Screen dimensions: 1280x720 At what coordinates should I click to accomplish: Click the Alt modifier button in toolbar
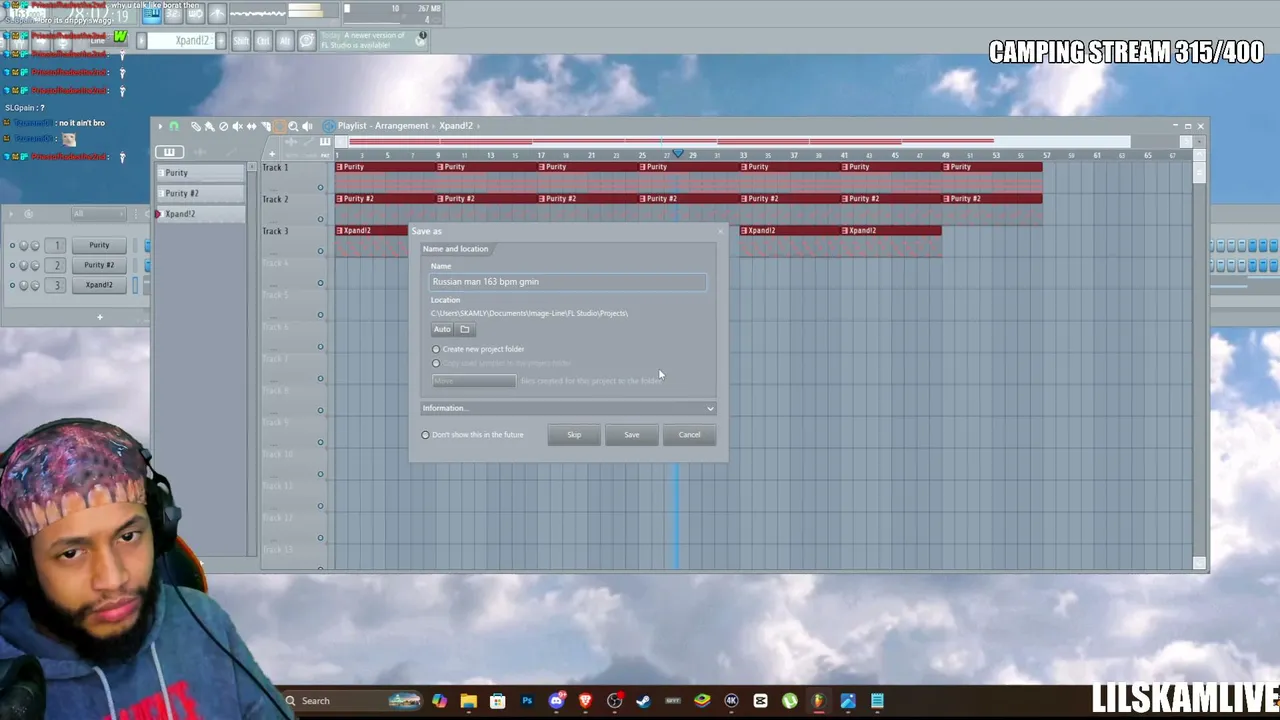(x=285, y=41)
